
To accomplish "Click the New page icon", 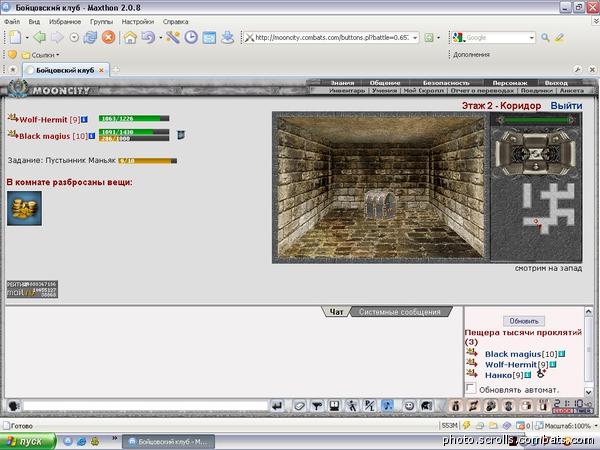I will (x=15, y=37).
